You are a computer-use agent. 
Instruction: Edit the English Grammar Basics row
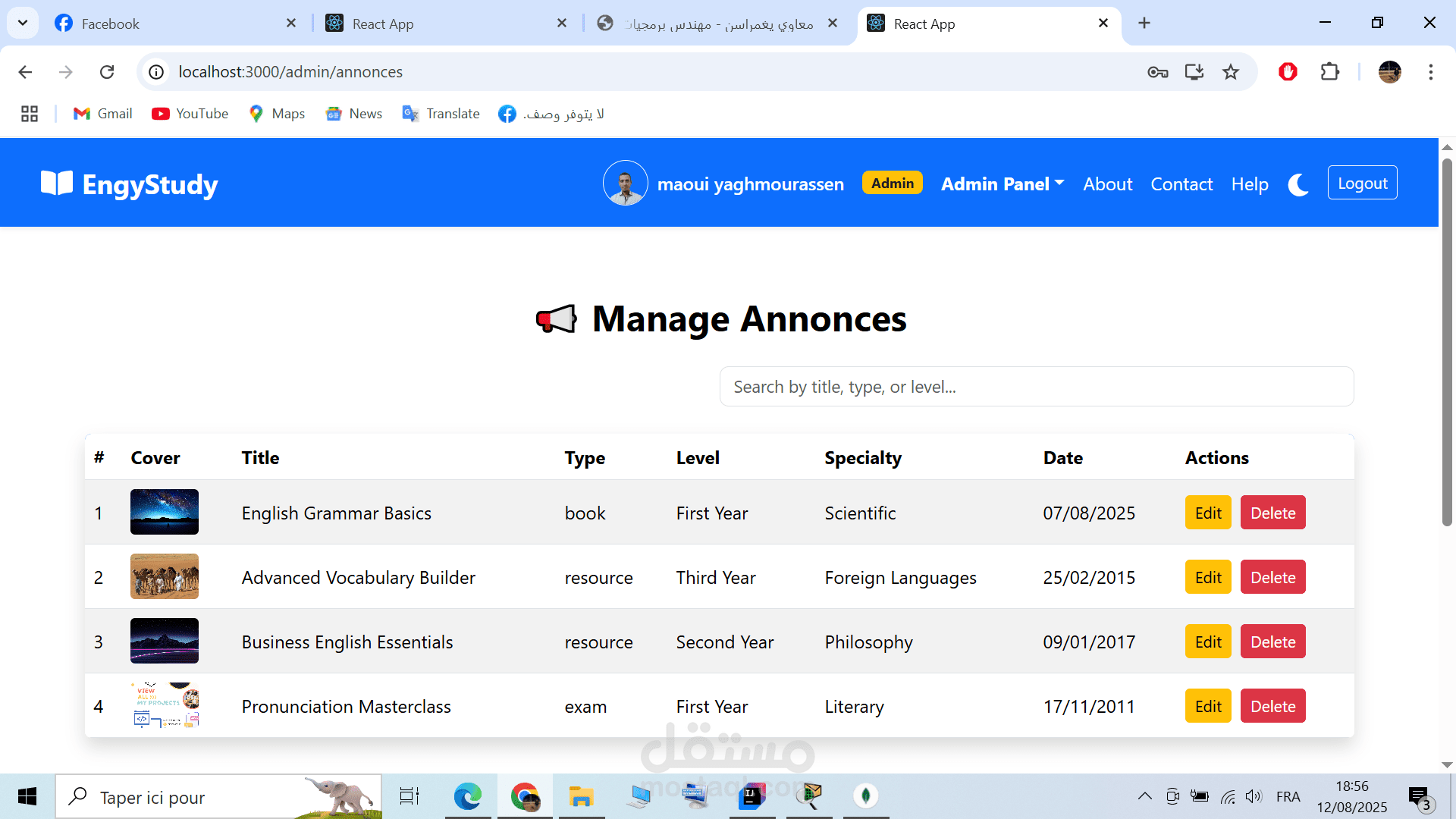1207,513
